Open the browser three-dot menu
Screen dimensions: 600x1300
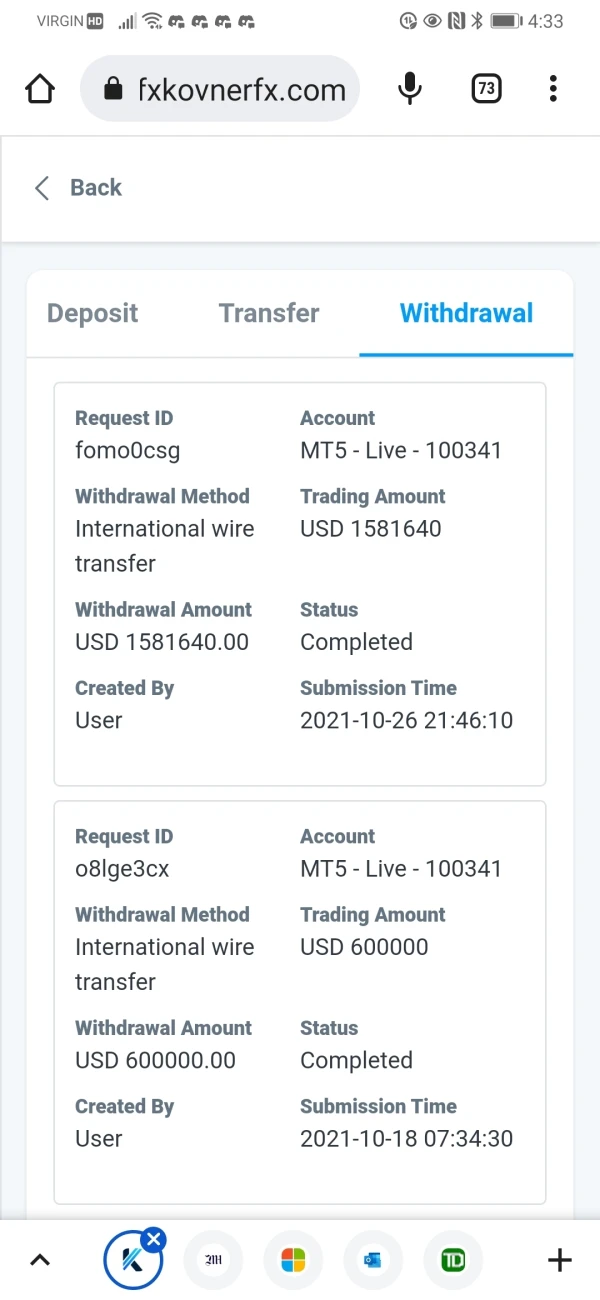(x=553, y=90)
